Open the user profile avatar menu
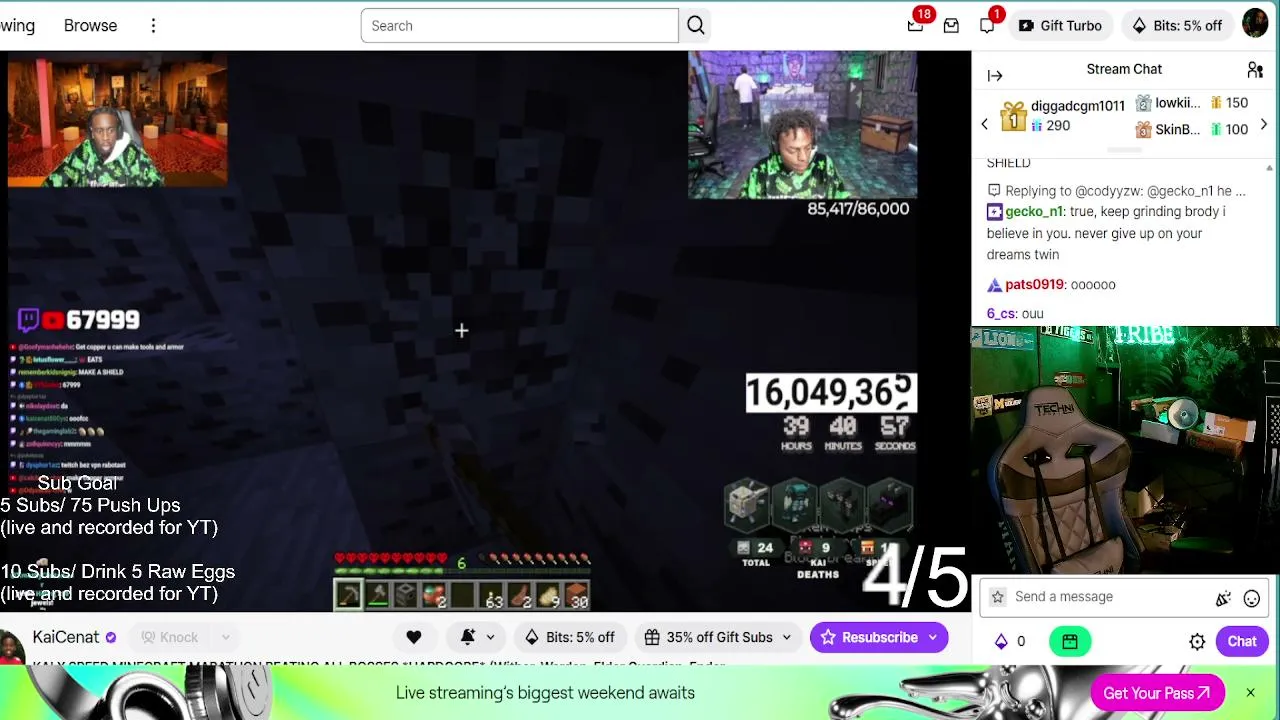 (1255, 24)
